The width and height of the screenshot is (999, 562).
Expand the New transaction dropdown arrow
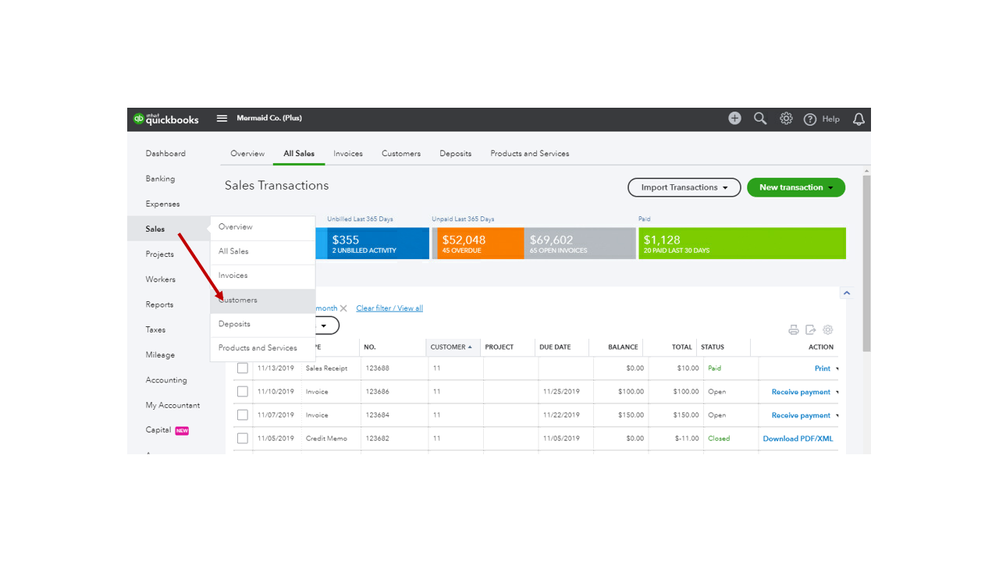click(x=831, y=188)
